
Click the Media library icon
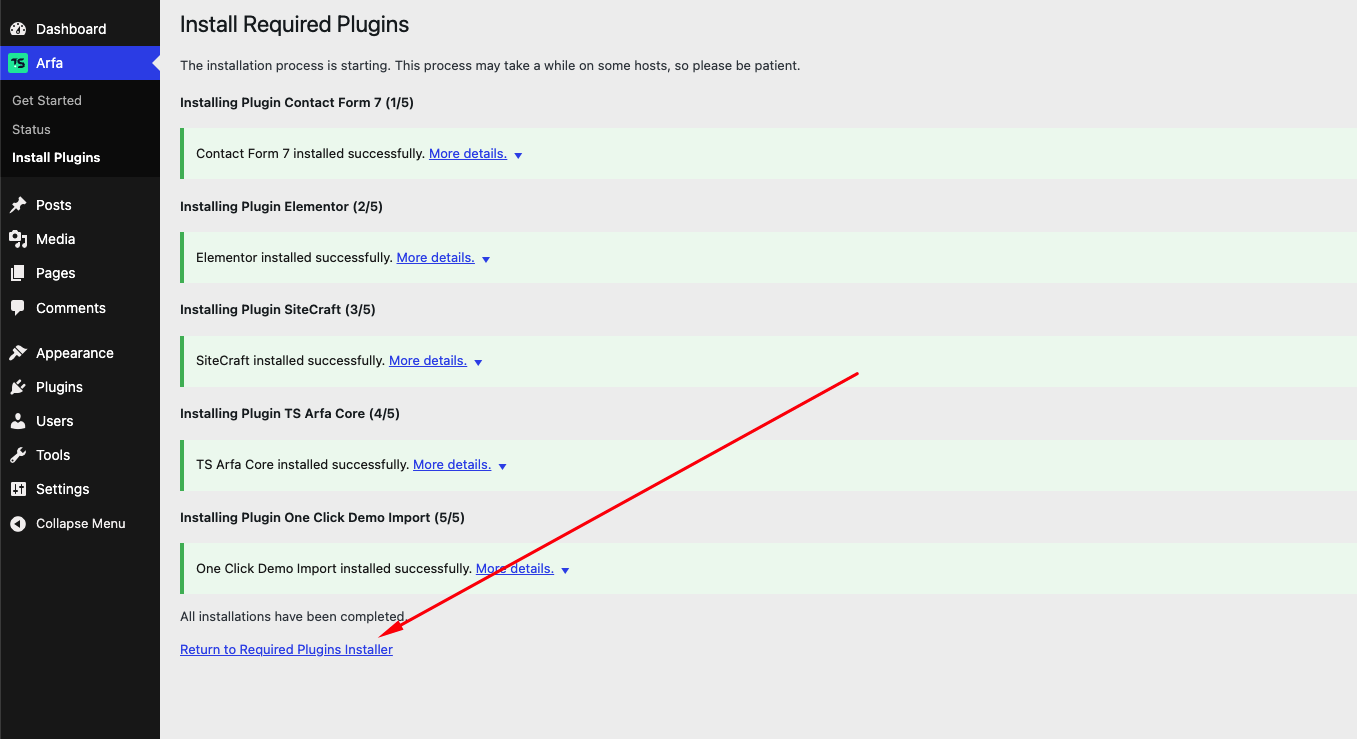coord(18,239)
